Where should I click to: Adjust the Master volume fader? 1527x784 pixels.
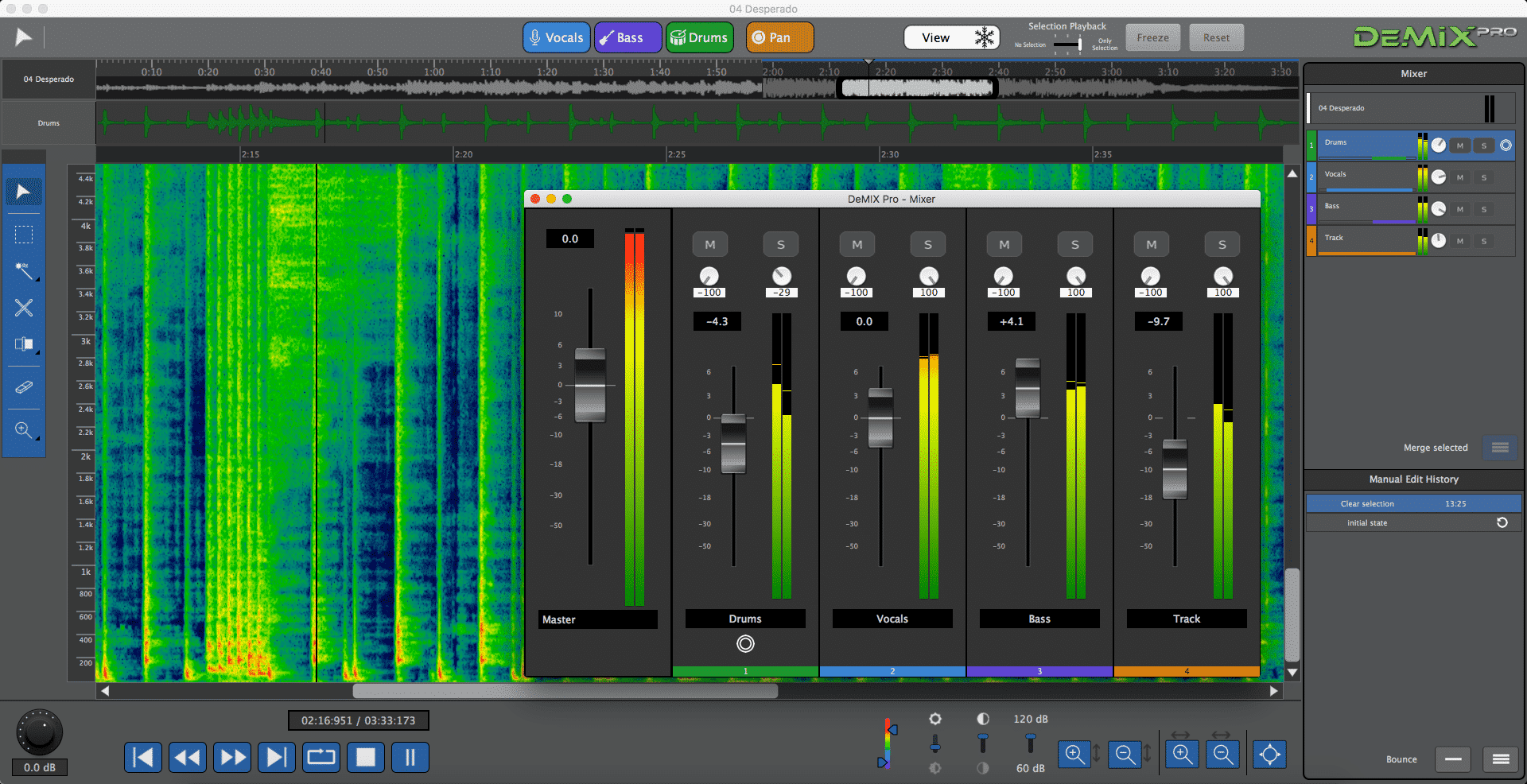point(589,386)
